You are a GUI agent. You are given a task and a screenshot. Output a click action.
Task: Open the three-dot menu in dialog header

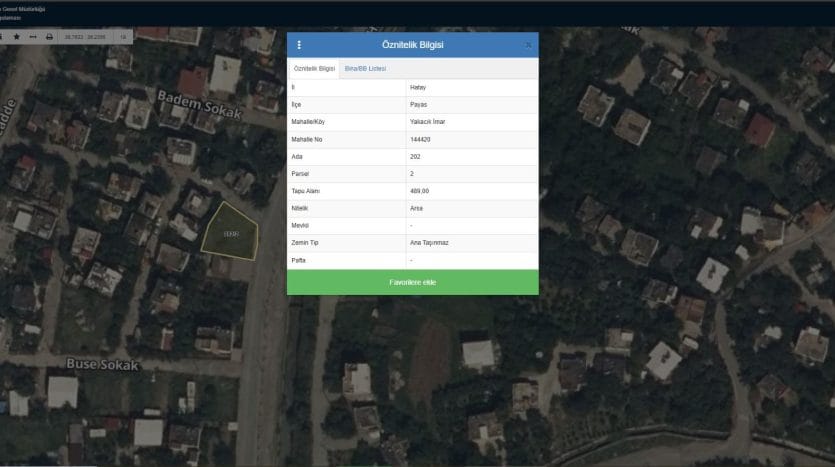[299, 45]
